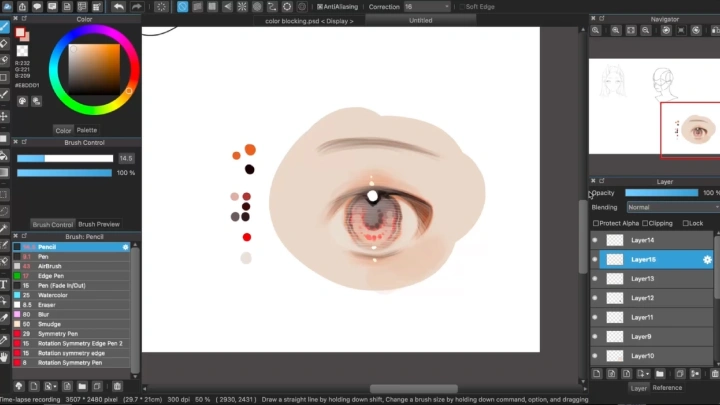The width and height of the screenshot is (720, 405).
Task: Click rotate left icon in Navigator
Action: pos(666,30)
